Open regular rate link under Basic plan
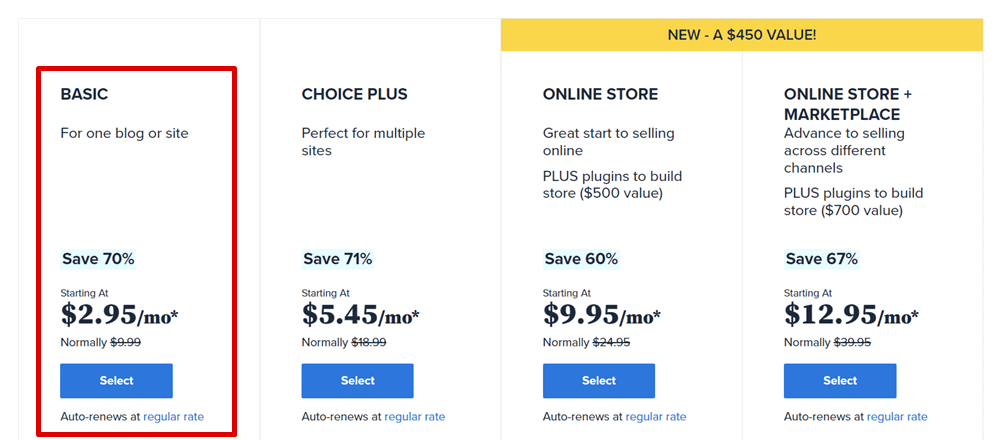 (x=173, y=417)
